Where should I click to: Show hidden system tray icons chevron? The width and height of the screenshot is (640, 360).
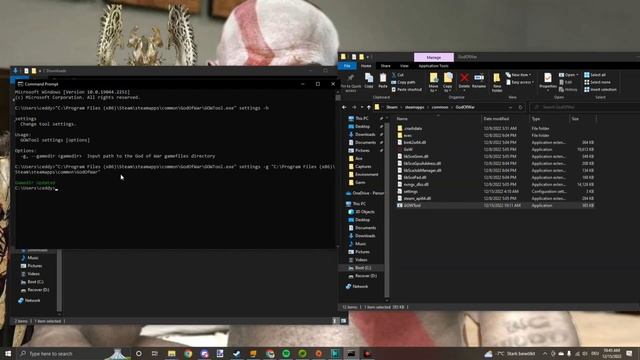[x=544, y=353]
